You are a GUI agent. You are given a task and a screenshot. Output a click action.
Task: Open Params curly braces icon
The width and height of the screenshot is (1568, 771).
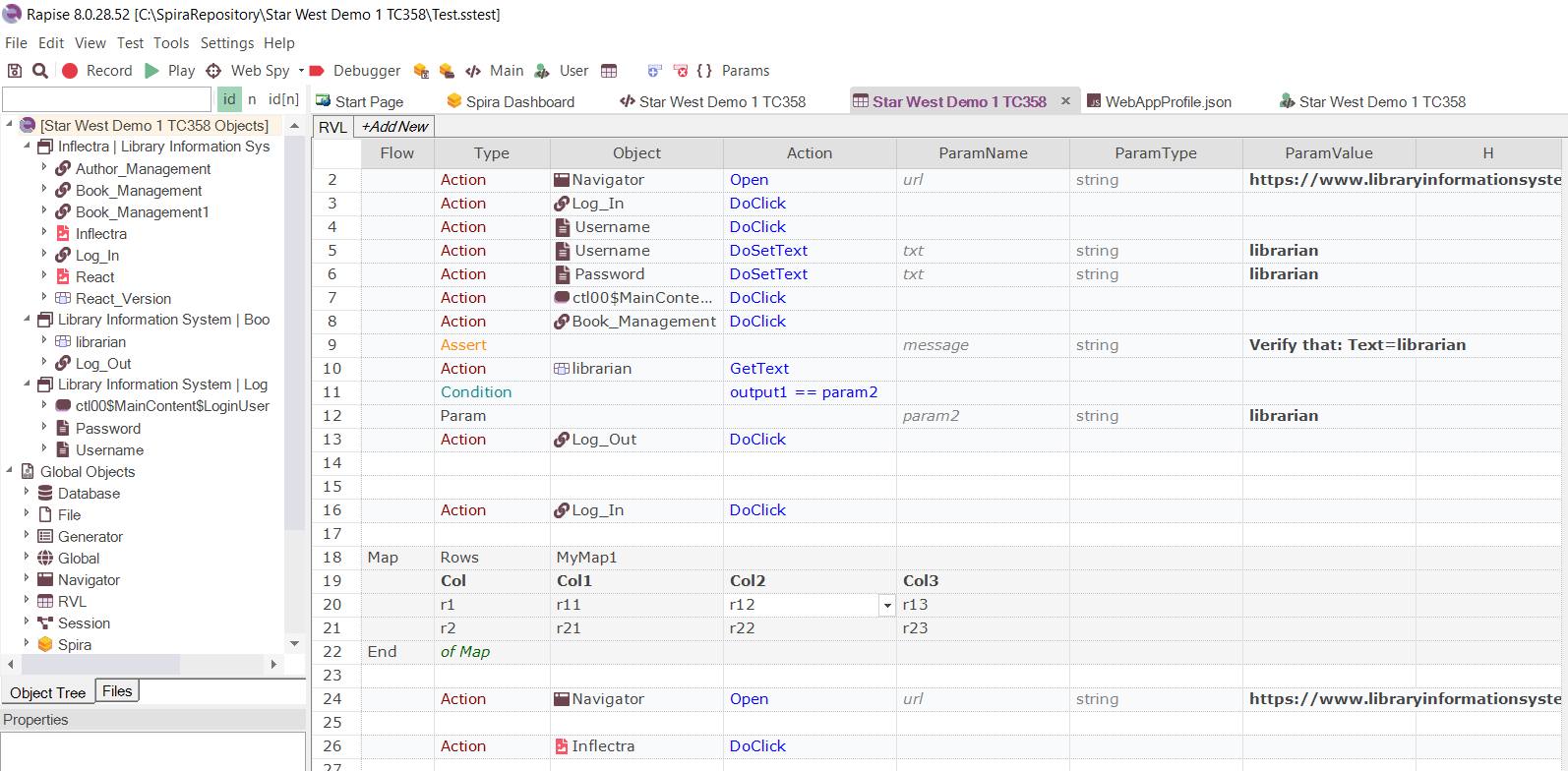click(704, 71)
